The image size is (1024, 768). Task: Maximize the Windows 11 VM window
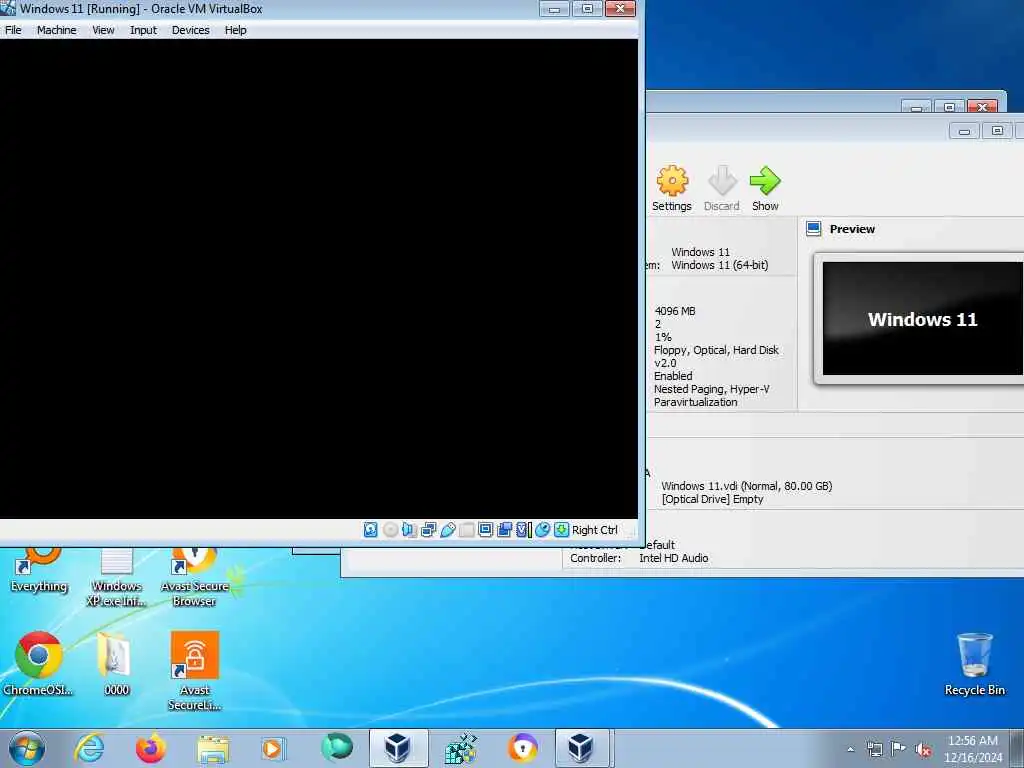[587, 8]
